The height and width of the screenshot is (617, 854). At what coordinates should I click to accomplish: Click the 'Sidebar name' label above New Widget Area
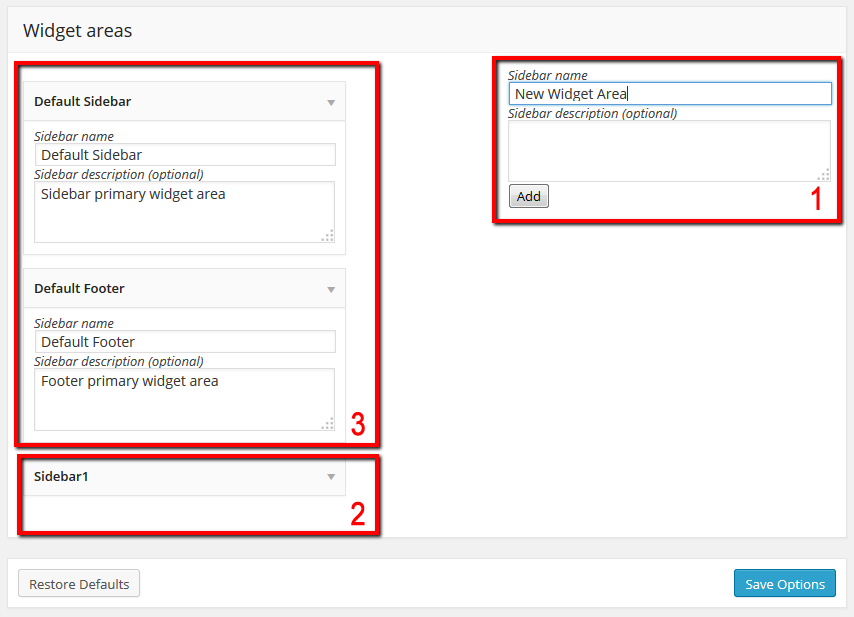(x=548, y=75)
